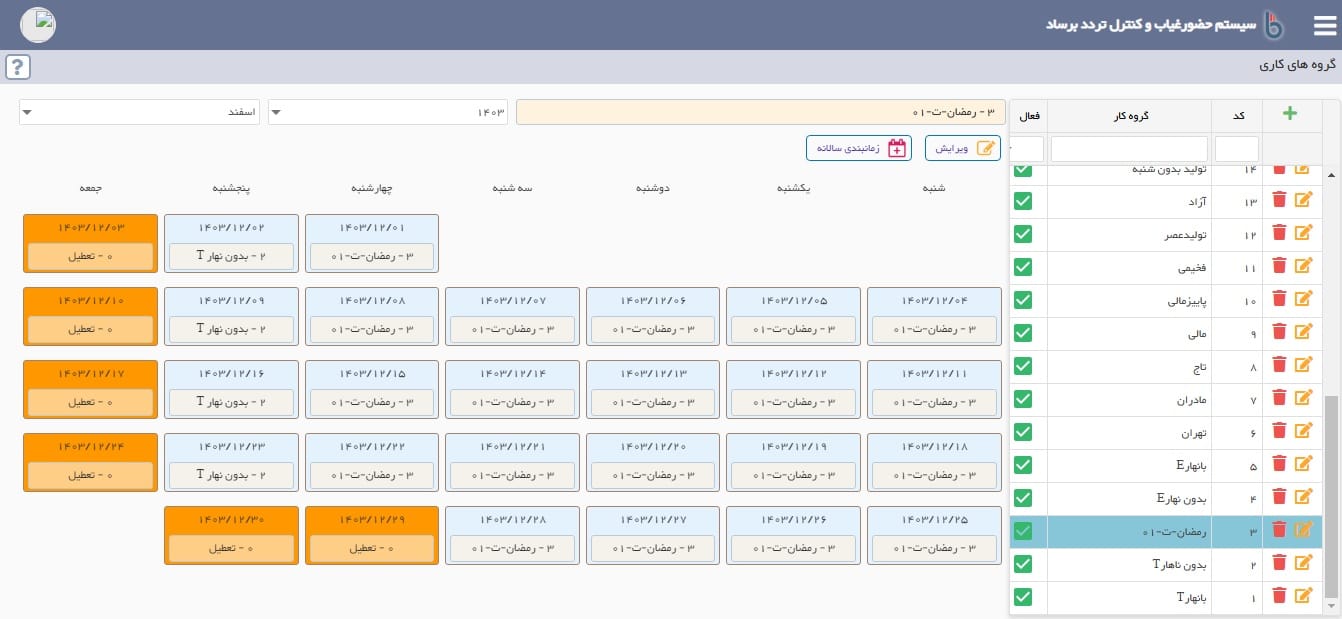Uncheck active checkbox for پاییزمالی group
The height and width of the screenshot is (619, 1342).
pyautogui.click(x=1023, y=299)
